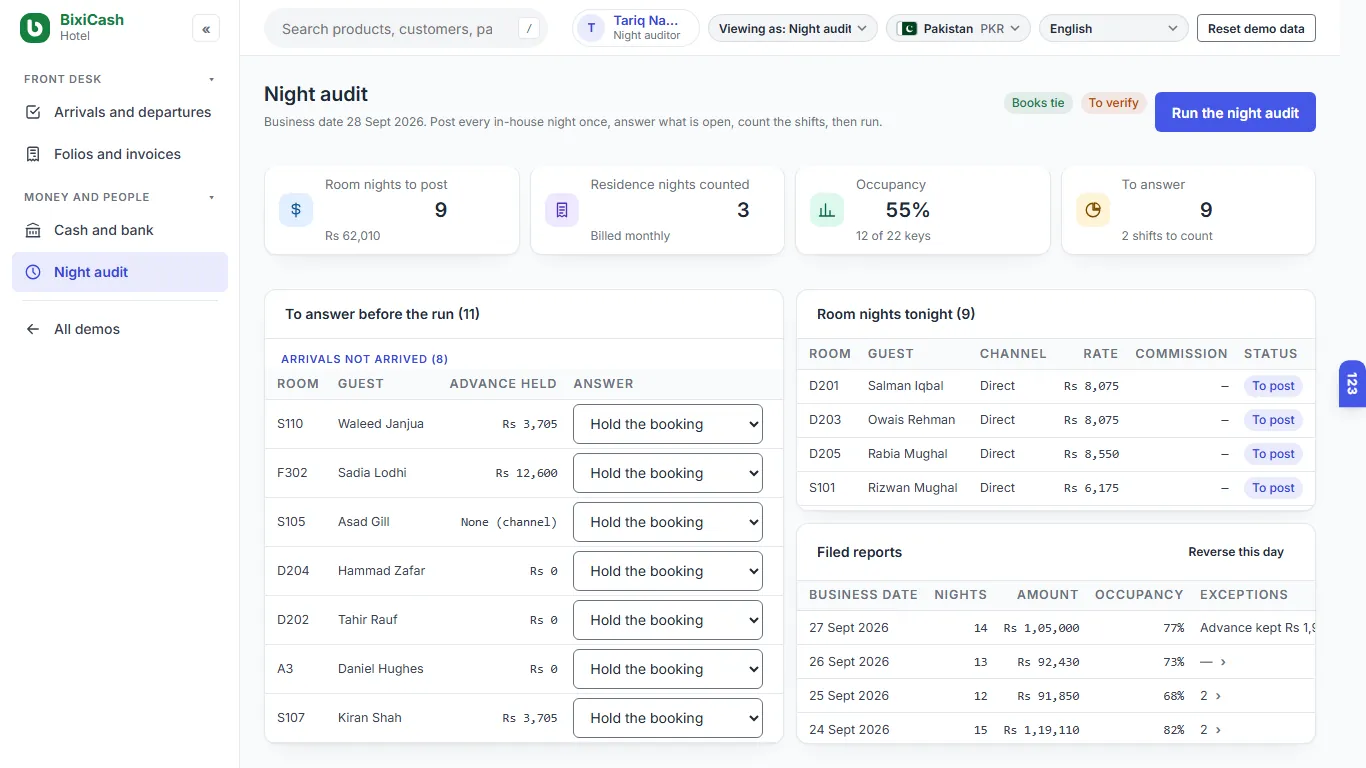The height and width of the screenshot is (768, 1366).
Task: Click the Tariq Na... user avatar
Action: [x=591, y=28]
